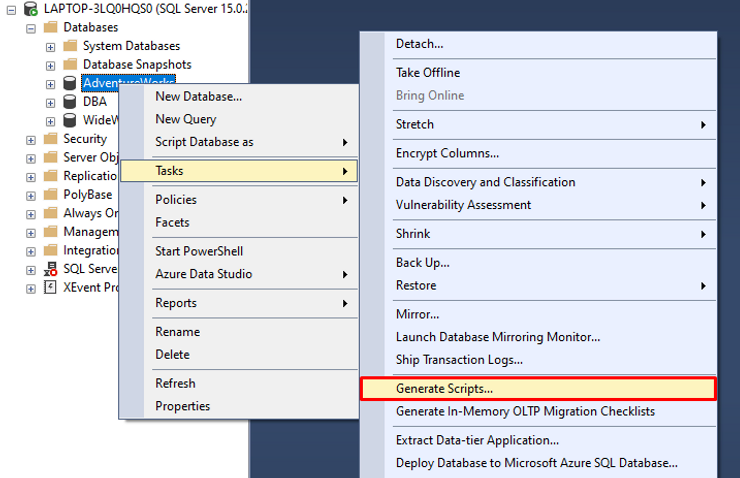This screenshot has width=740, height=478.
Task: Click the XEvent Profiler icon
Action: (50, 287)
